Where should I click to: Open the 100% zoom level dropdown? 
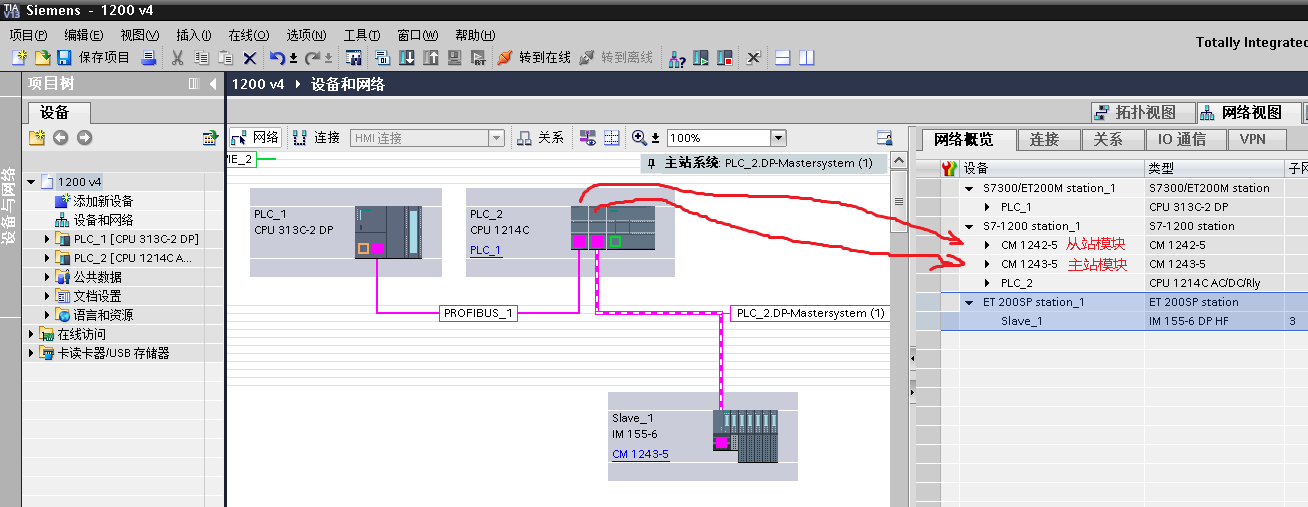[x=778, y=138]
